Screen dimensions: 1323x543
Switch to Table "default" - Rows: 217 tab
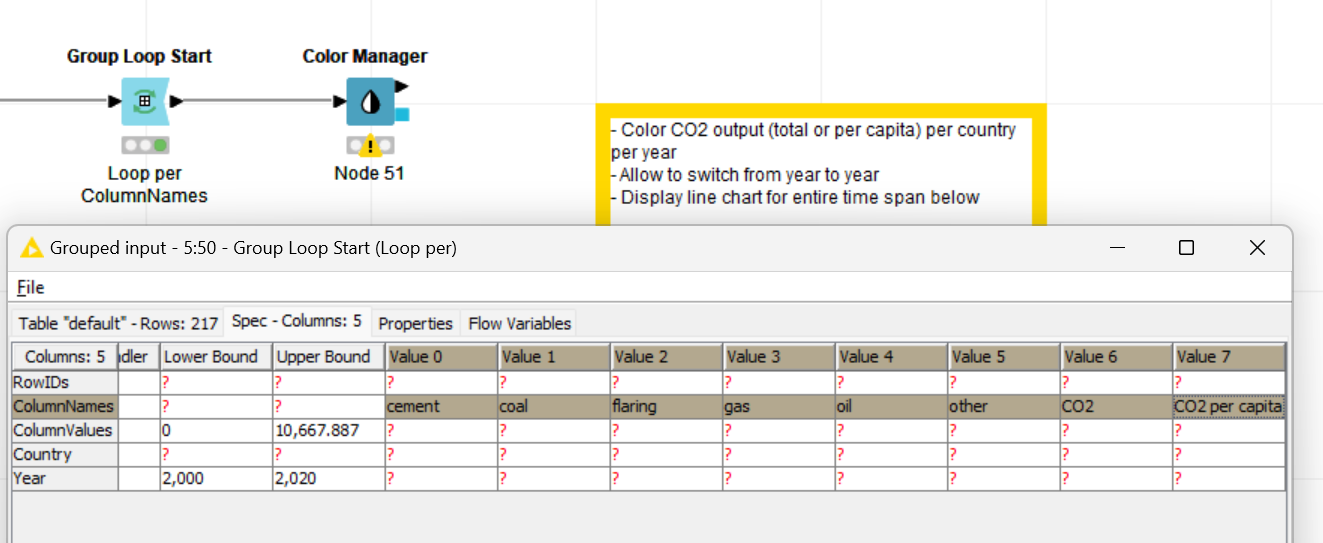pyautogui.click(x=118, y=323)
